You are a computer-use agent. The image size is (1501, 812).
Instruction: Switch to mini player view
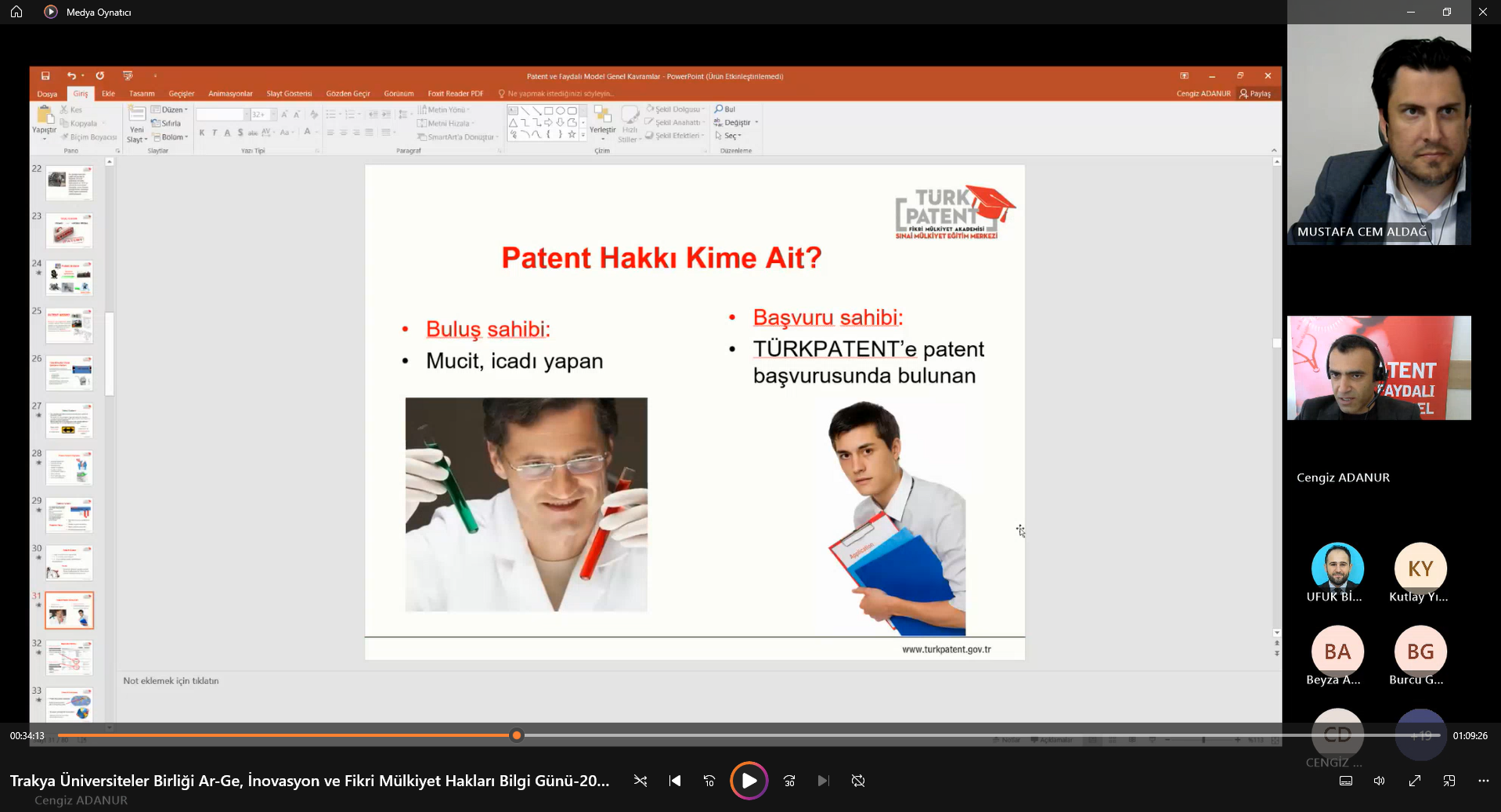tap(1449, 781)
